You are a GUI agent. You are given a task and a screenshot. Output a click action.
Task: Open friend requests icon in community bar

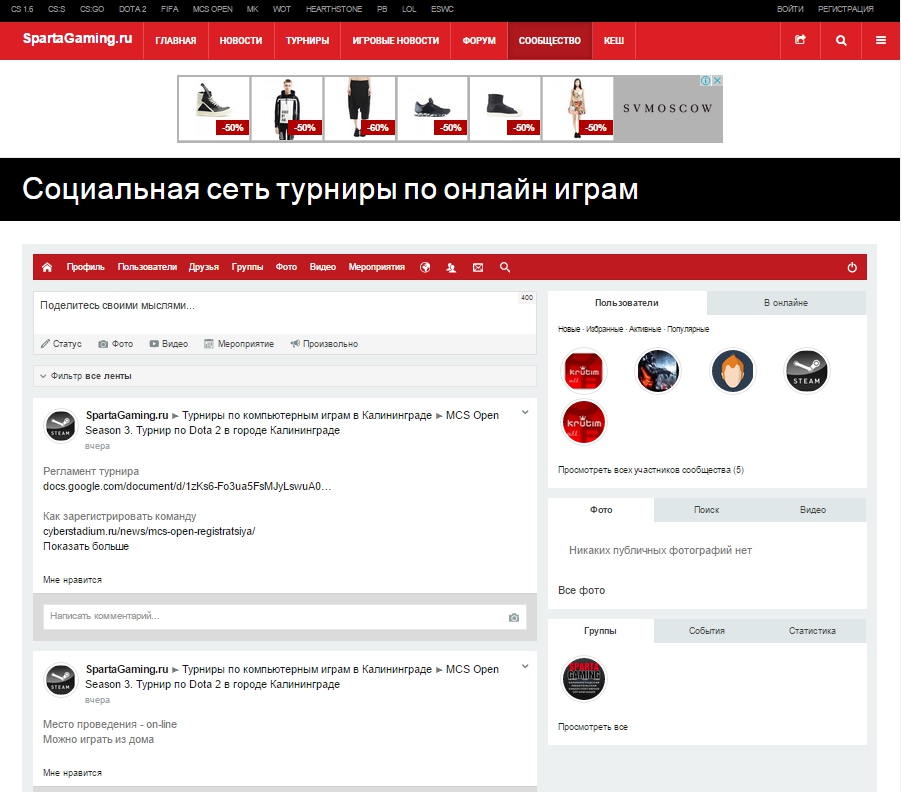452,267
